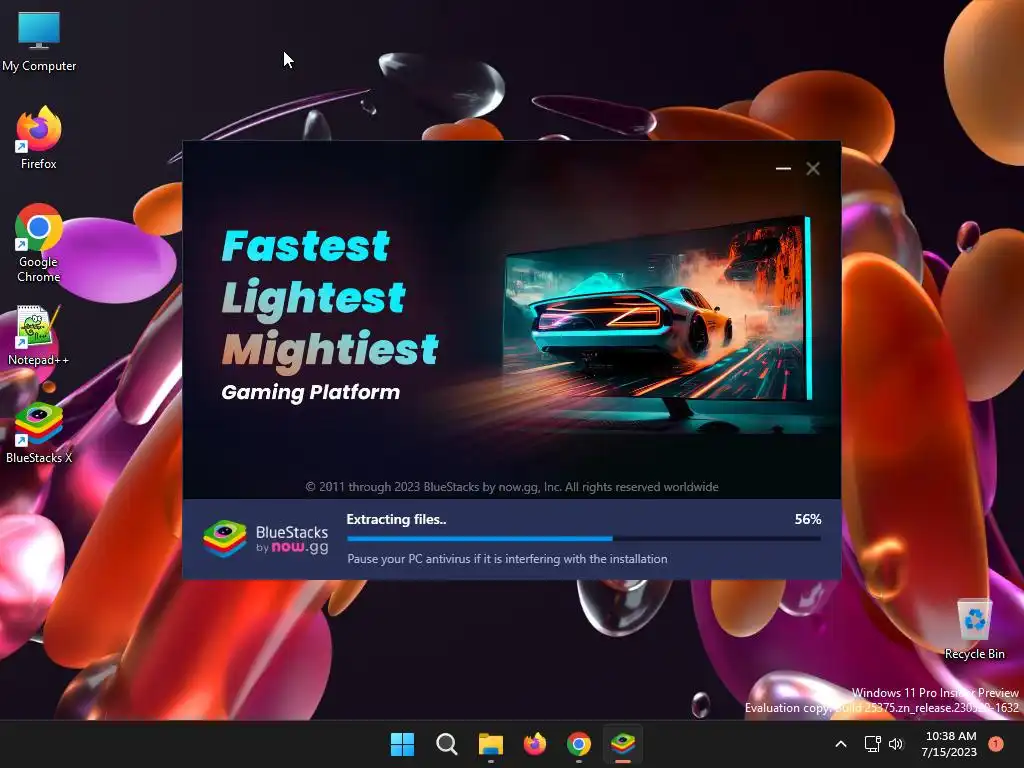Close the BlueStacks installer window
The image size is (1024, 768).
pyautogui.click(x=813, y=168)
